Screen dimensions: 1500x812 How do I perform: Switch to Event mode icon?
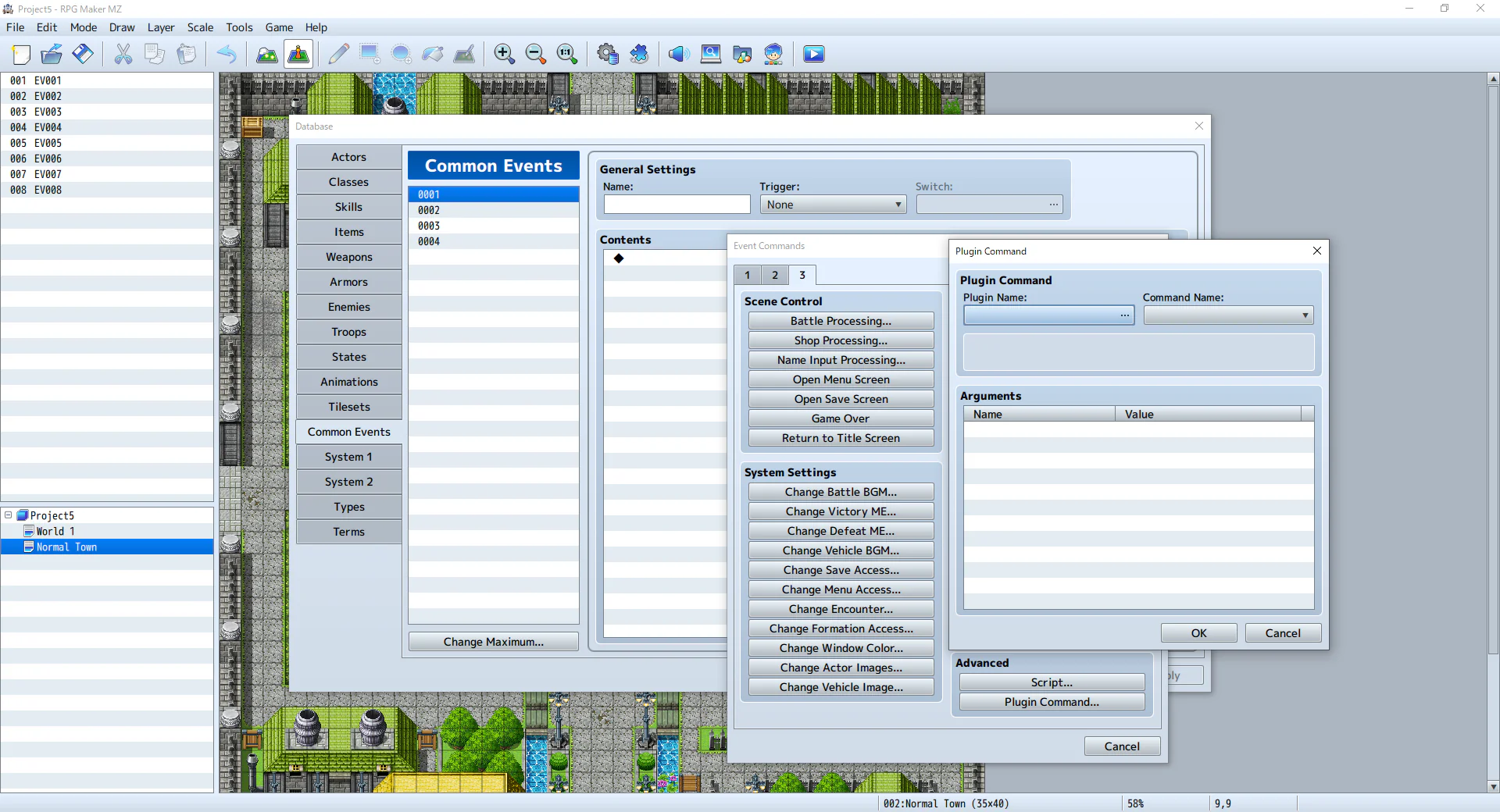[x=298, y=54]
